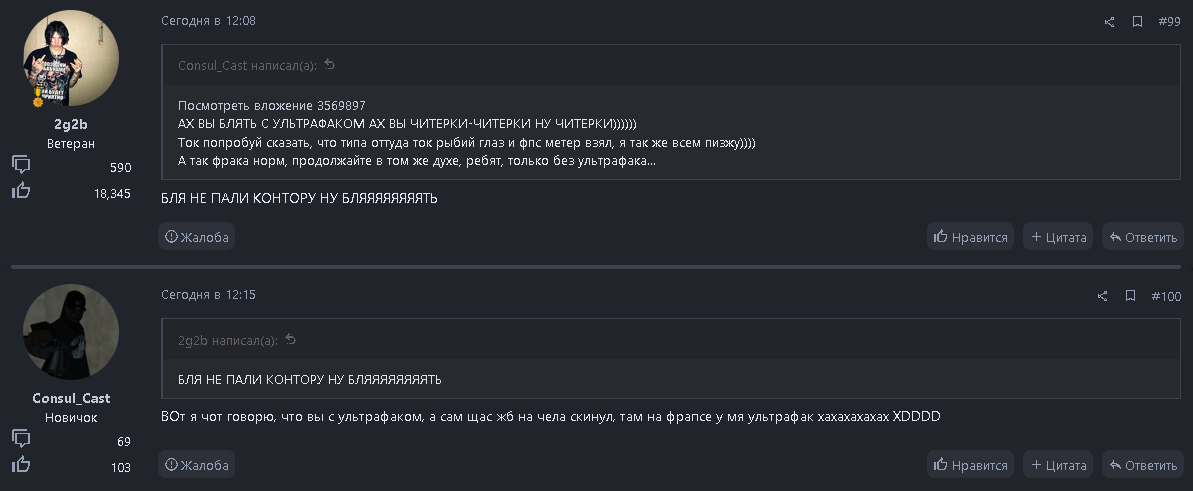Click the likes thumb icon under 2g2b
1193x491 pixels.
(21, 190)
